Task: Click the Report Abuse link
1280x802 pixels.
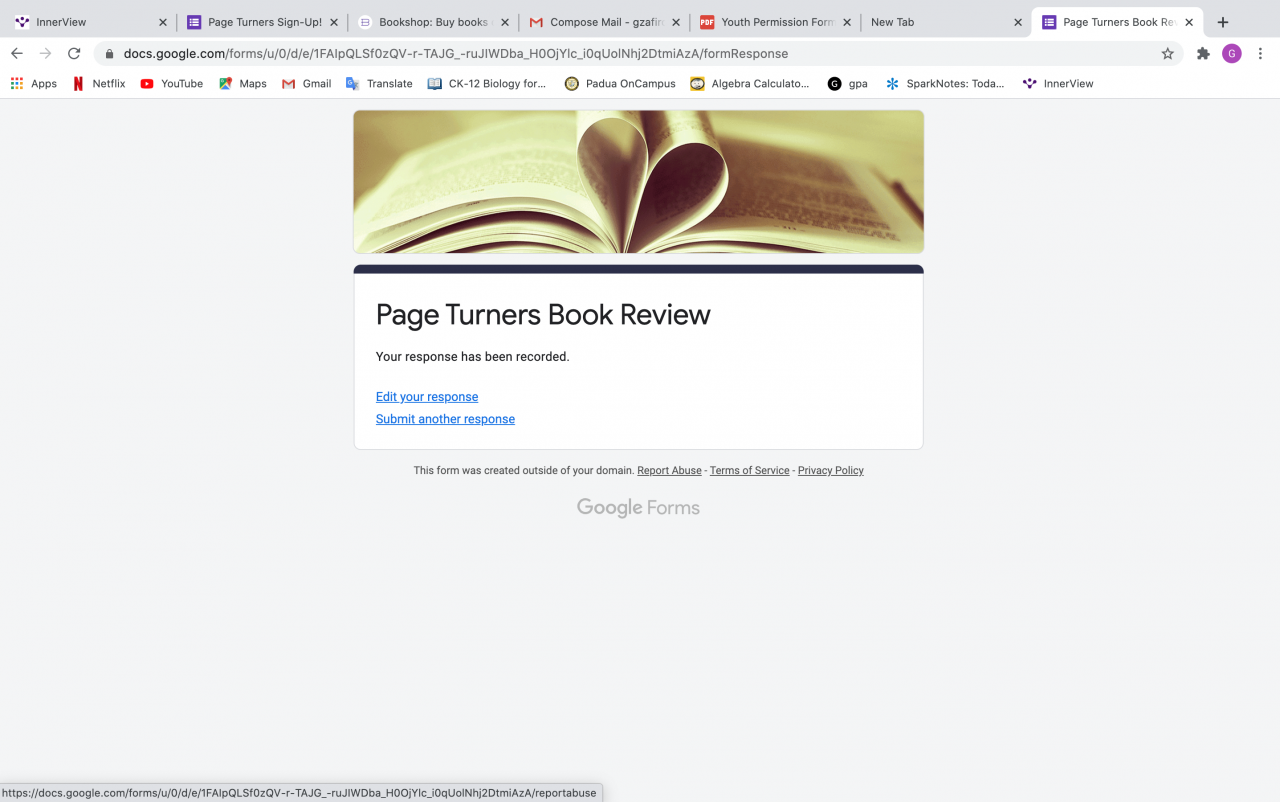Action: (669, 471)
